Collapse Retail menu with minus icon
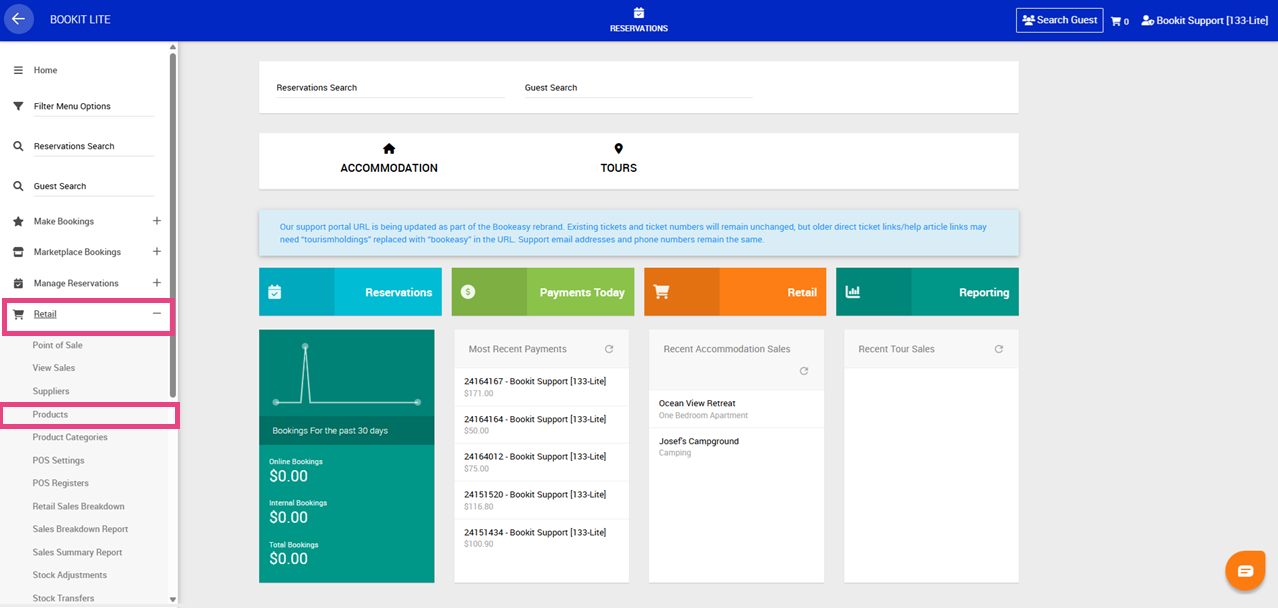Viewport: 1278px width, 608px height. click(x=157, y=314)
